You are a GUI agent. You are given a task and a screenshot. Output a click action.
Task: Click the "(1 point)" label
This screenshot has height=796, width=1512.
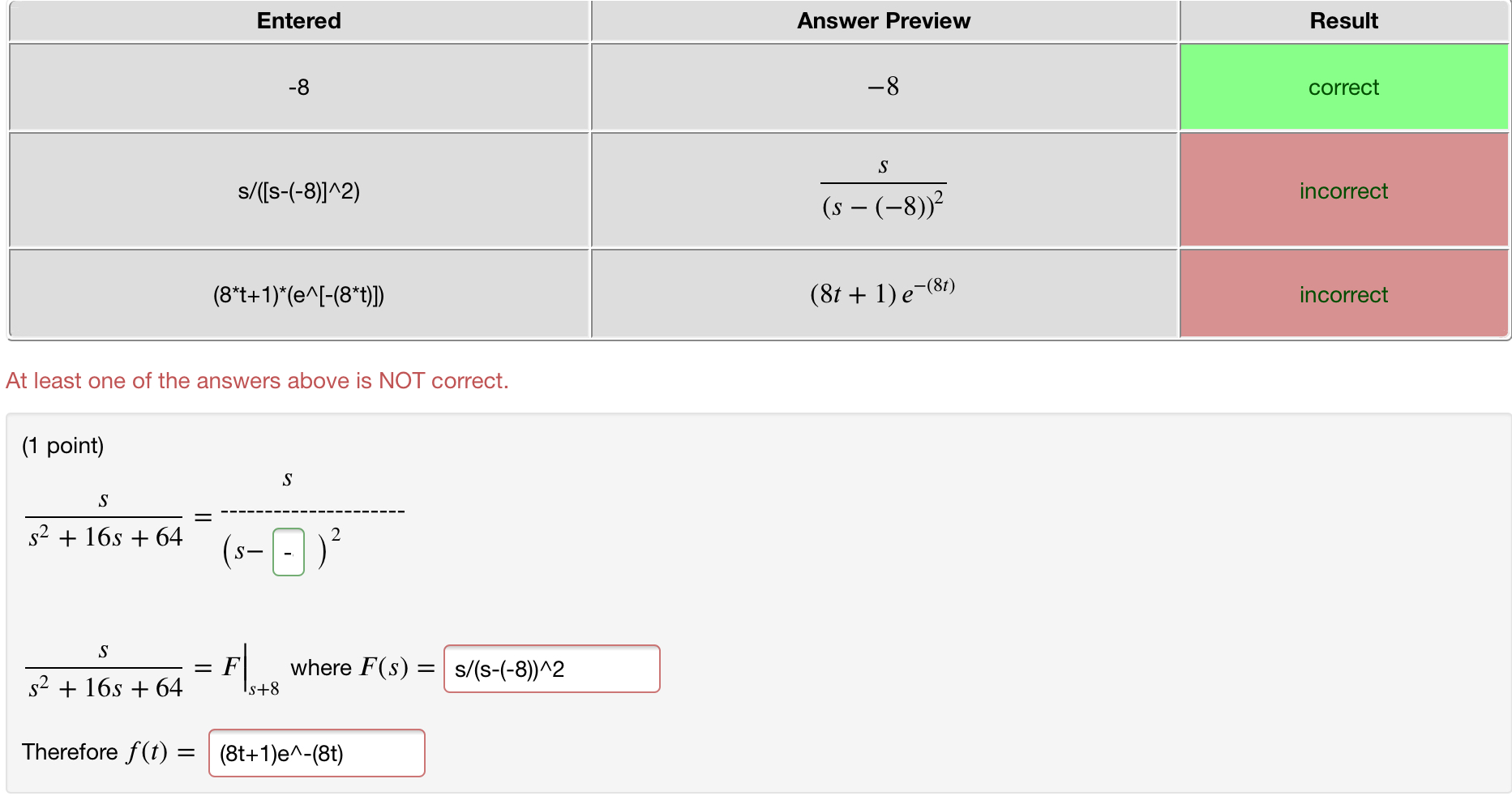tap(62, 445)
